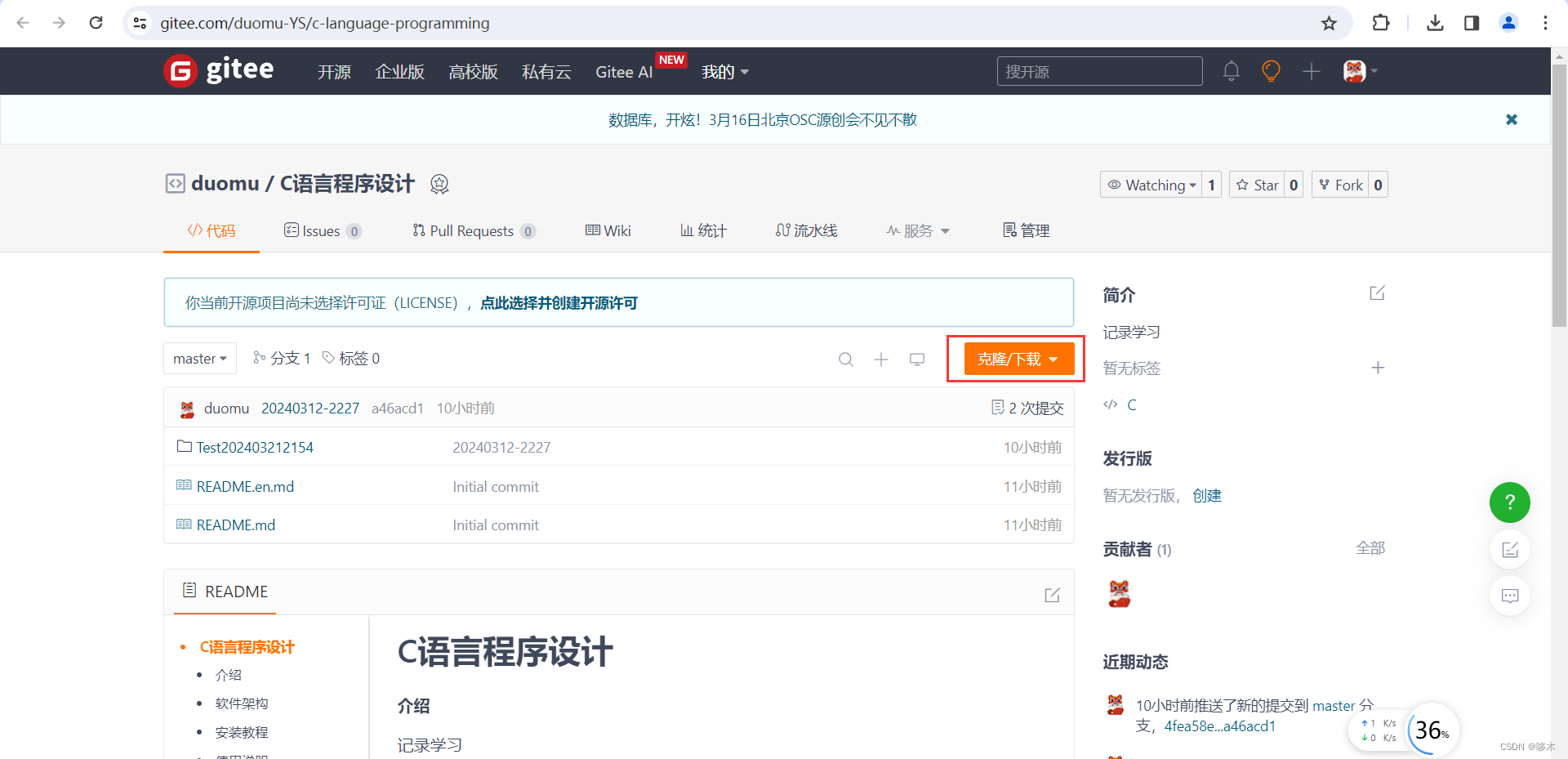Open the README.md file
Screen dimensions: 1568x759
point(235,525)
